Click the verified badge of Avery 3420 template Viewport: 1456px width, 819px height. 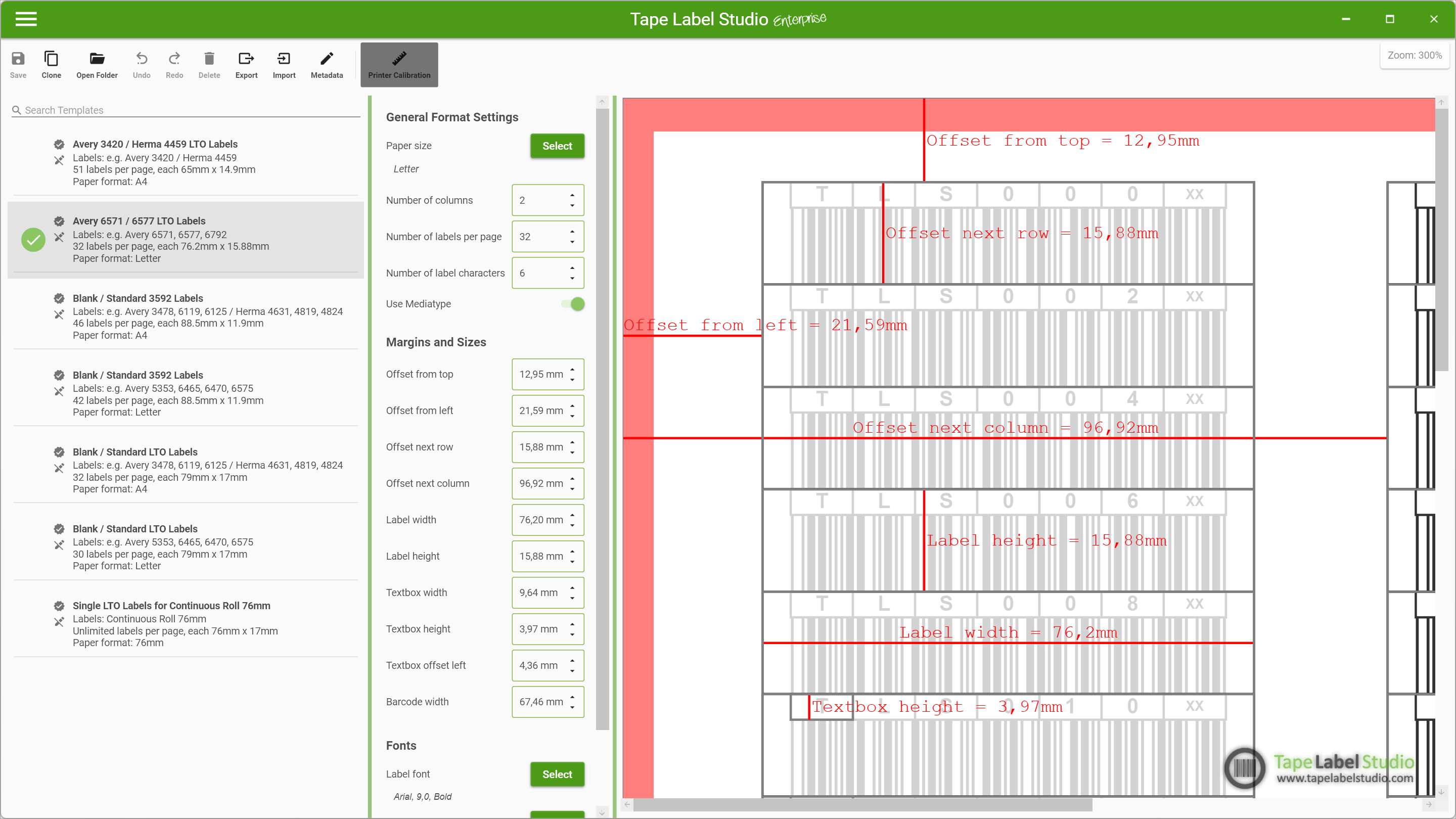point(59,144)
